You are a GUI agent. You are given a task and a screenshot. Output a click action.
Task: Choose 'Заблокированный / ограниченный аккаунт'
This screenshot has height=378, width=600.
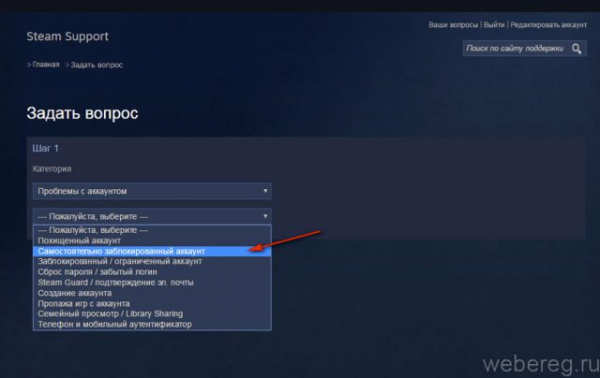[152, 261]
